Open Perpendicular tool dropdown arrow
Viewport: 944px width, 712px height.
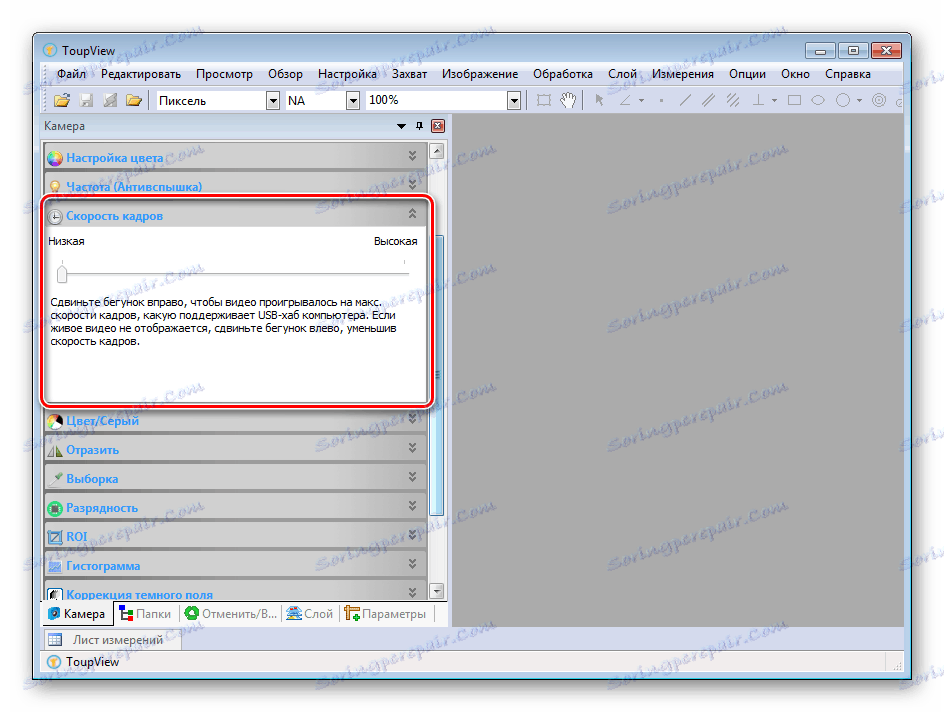(774, 101)
